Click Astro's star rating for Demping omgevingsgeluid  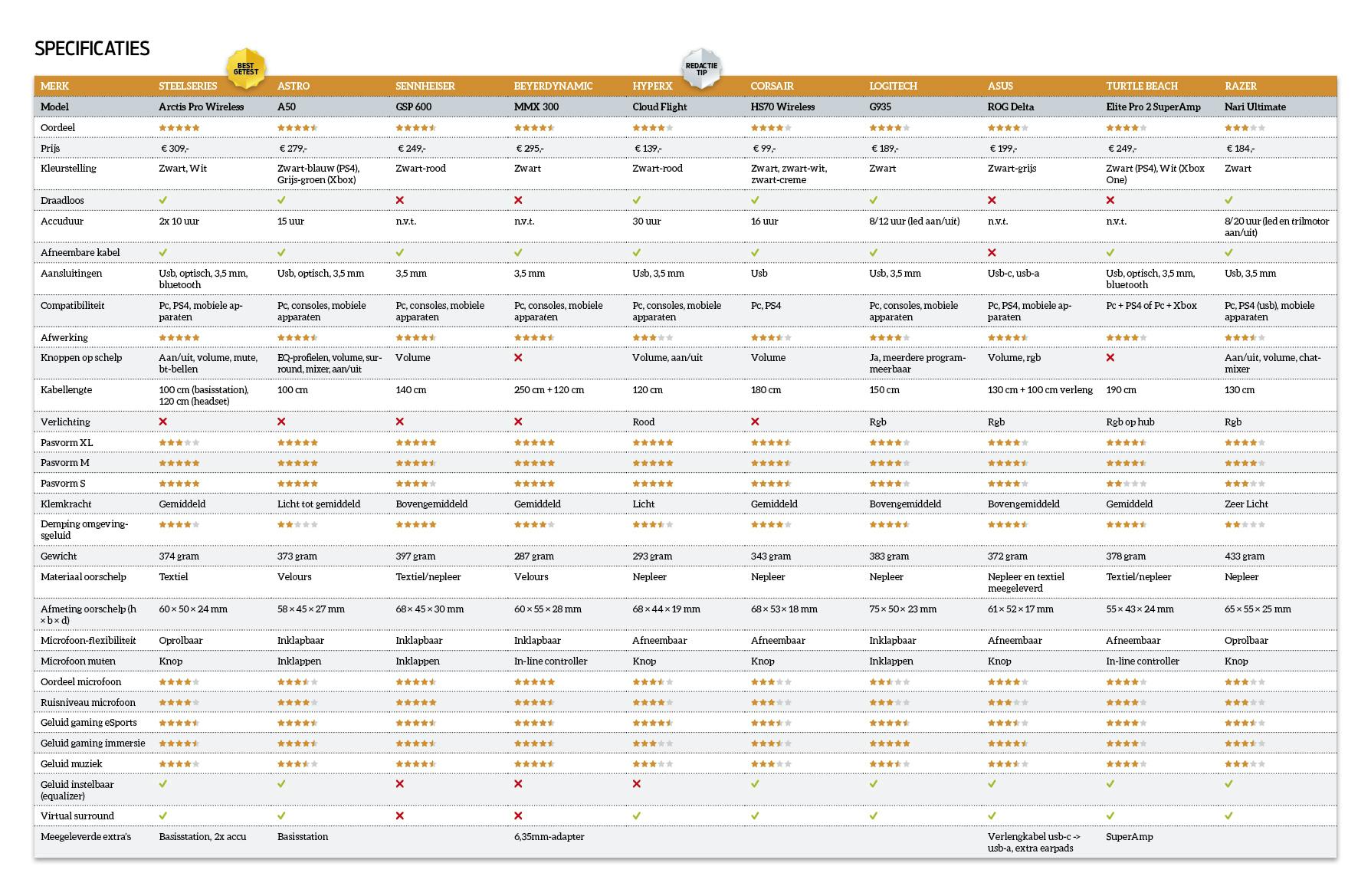297,525
